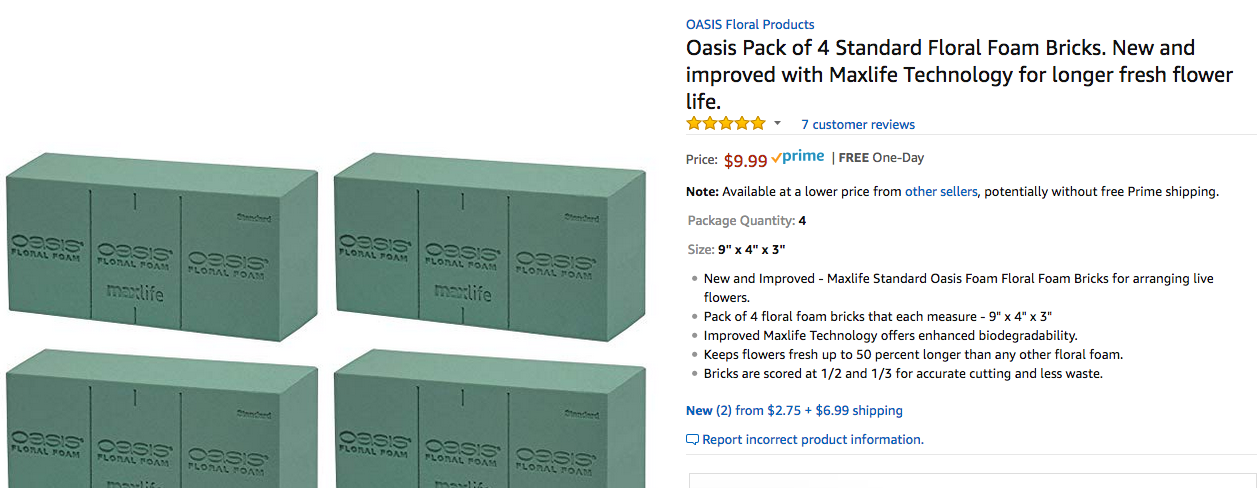Click the maxlife logo on top-left brick
Viewport: 1257px width, 488px height.
pos(135,295)
